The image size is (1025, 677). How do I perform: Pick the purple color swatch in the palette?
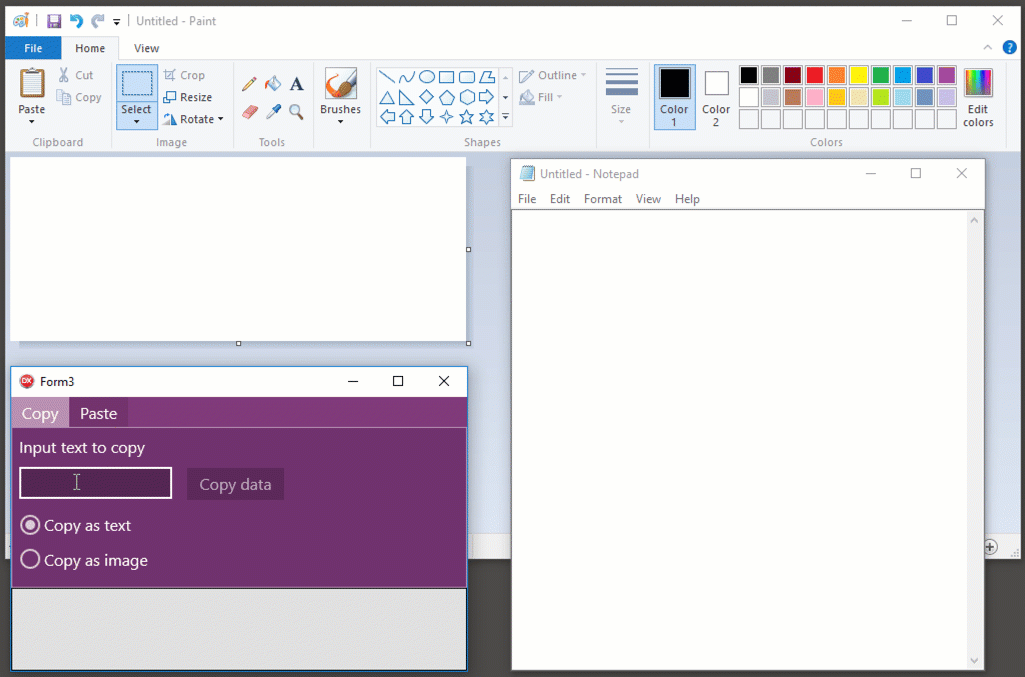(947, 75)
